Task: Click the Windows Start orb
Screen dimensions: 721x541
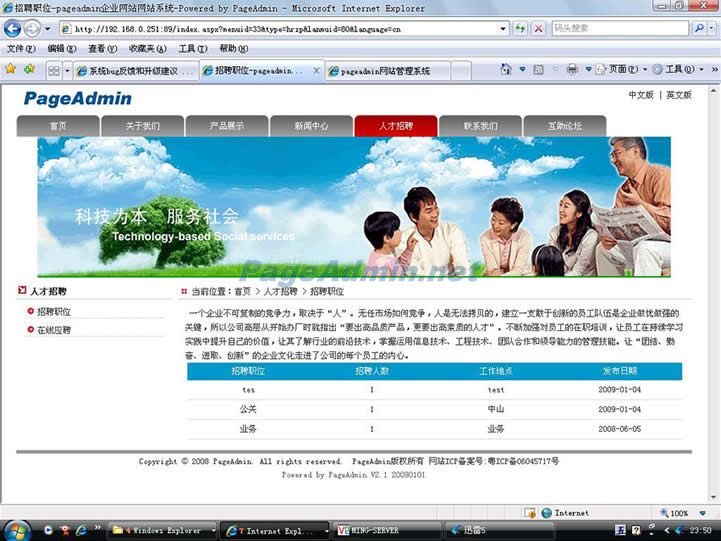Action: point(17,529)
